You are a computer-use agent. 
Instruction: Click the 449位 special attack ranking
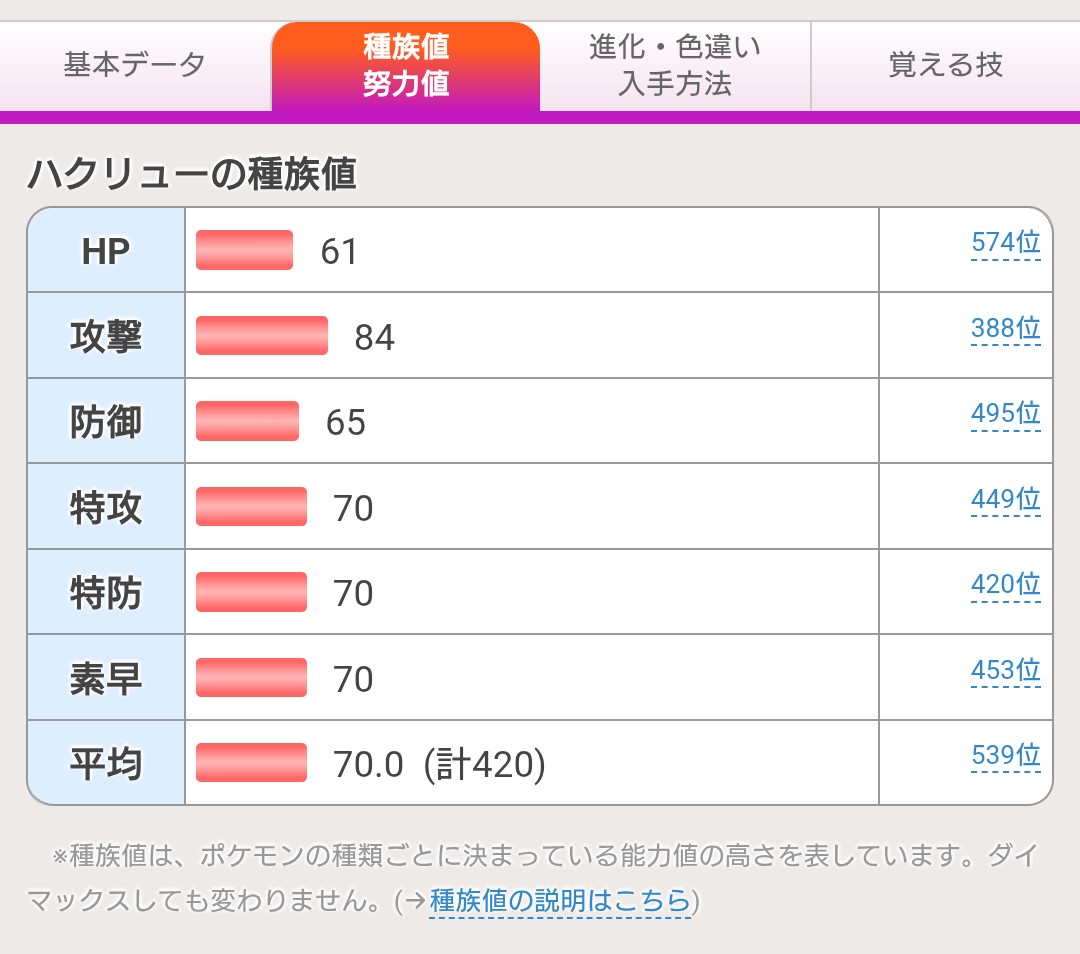coord(1005,500)
